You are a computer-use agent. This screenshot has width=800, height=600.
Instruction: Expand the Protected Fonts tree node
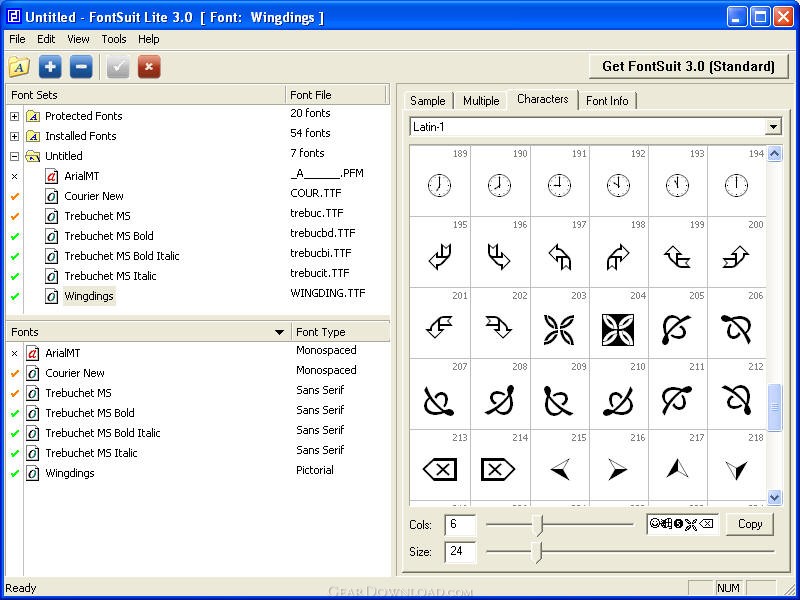tap(15, 116)
